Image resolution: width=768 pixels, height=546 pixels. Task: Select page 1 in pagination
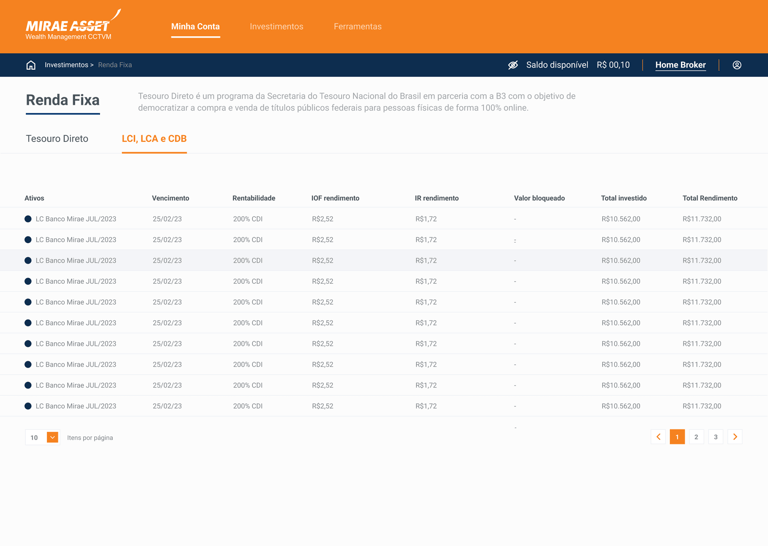(677, 437)
